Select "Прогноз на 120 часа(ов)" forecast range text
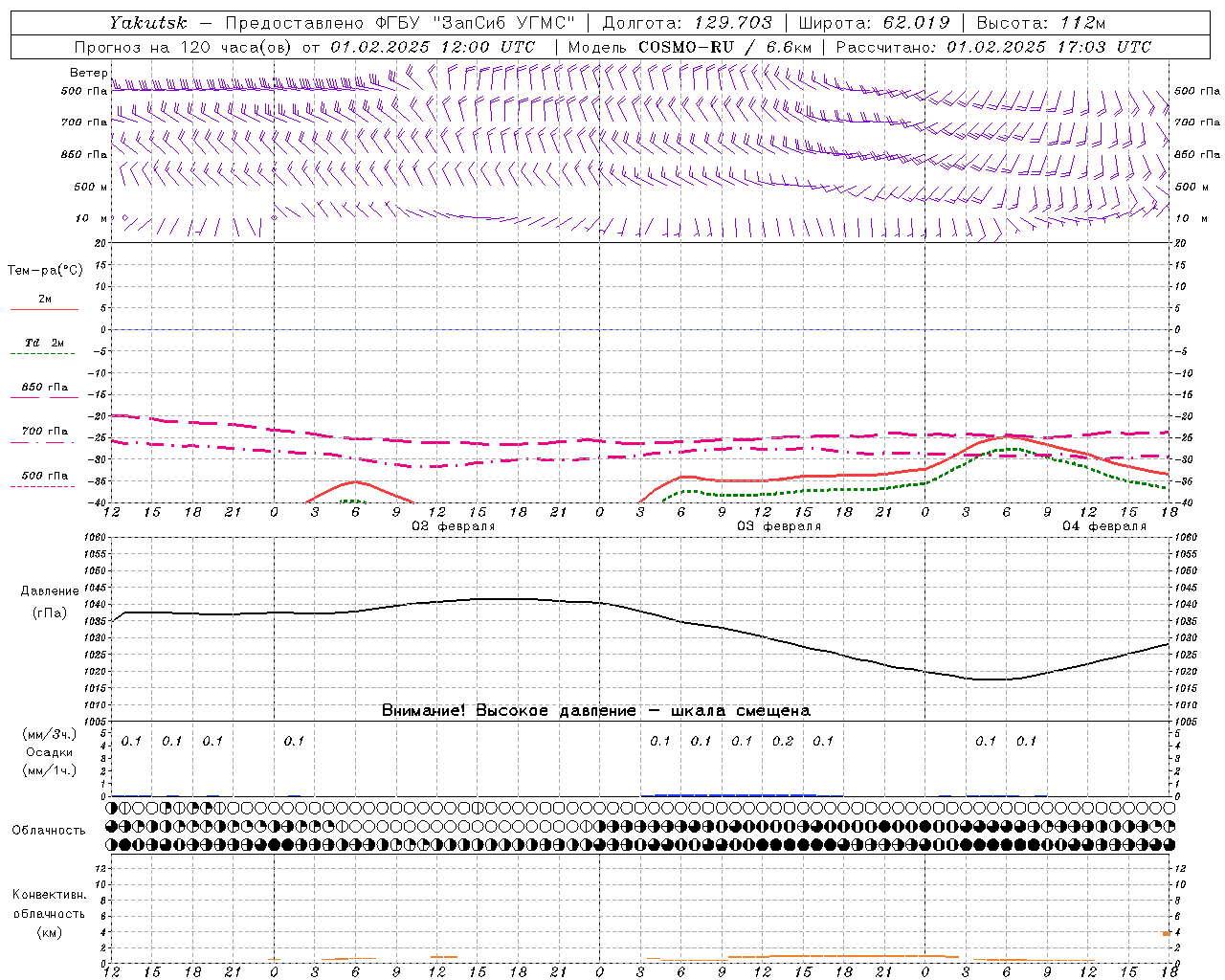The image size is (1225, 980). tap(185, 47)
